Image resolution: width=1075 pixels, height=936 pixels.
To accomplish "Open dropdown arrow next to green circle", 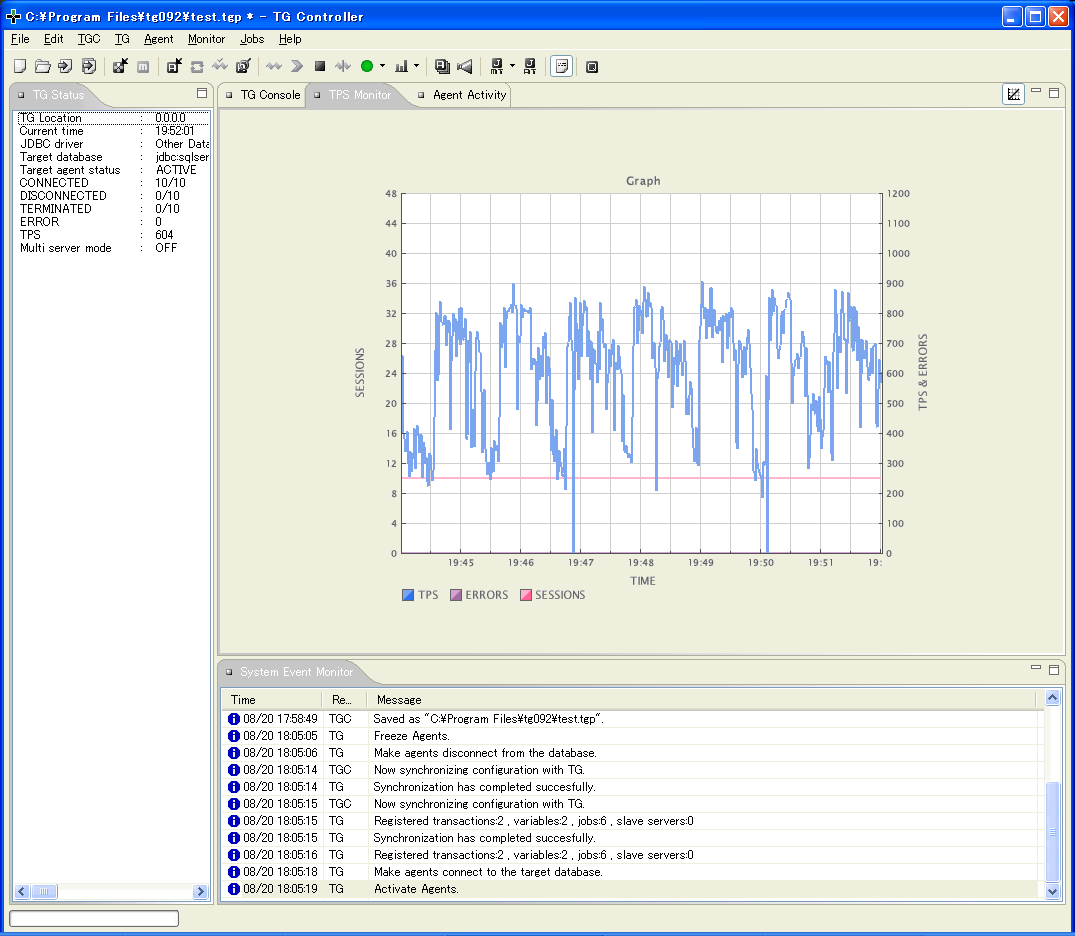I will (x=383, y=66).
